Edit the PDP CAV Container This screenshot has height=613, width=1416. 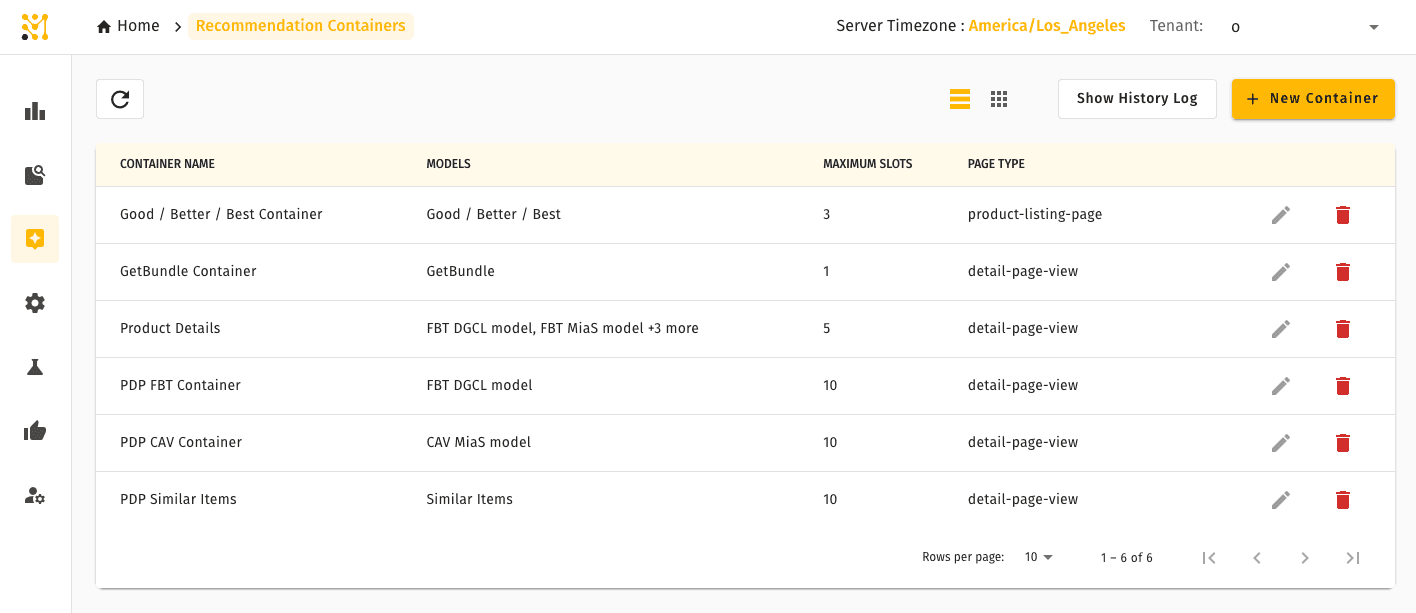[1281, 443]
